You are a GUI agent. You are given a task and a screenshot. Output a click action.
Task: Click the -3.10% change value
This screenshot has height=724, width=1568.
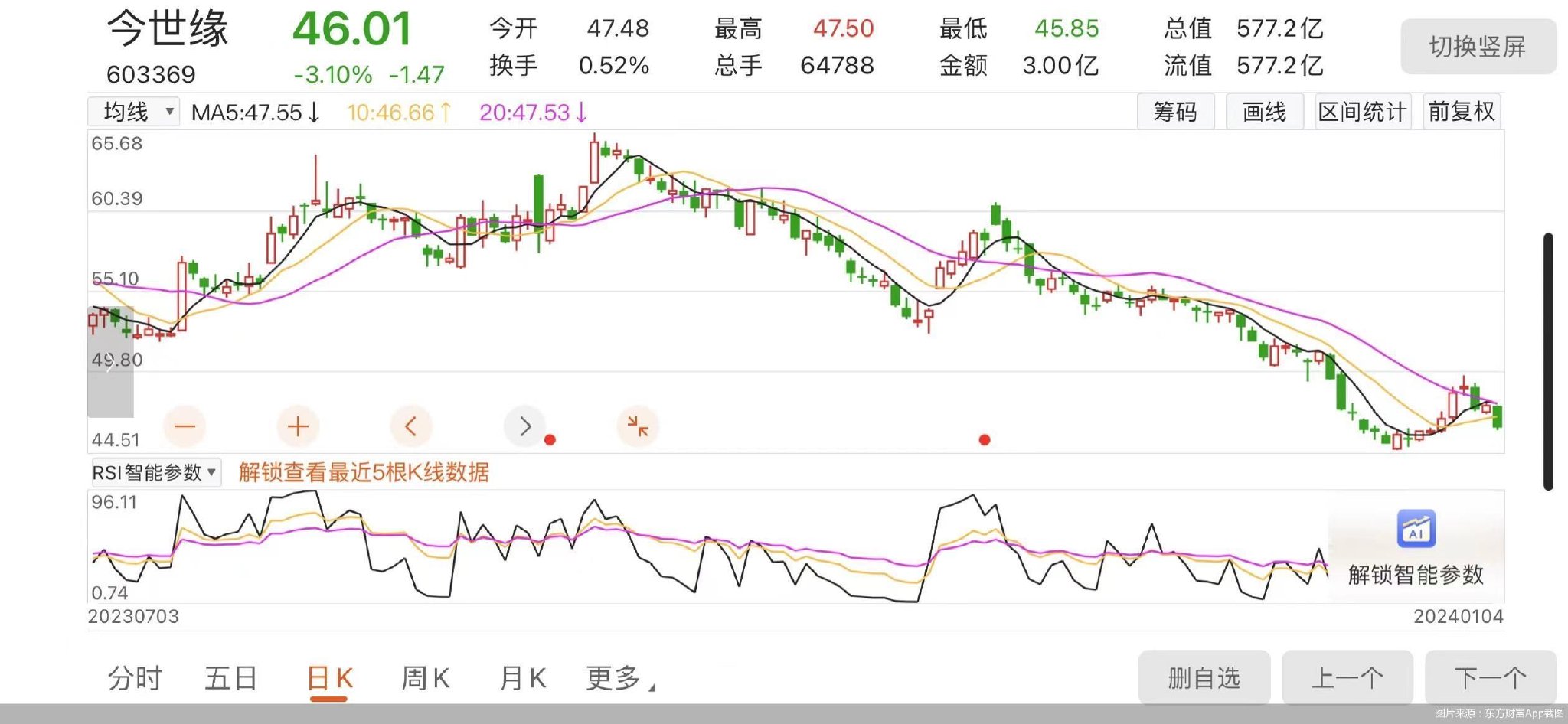point(333,74)
